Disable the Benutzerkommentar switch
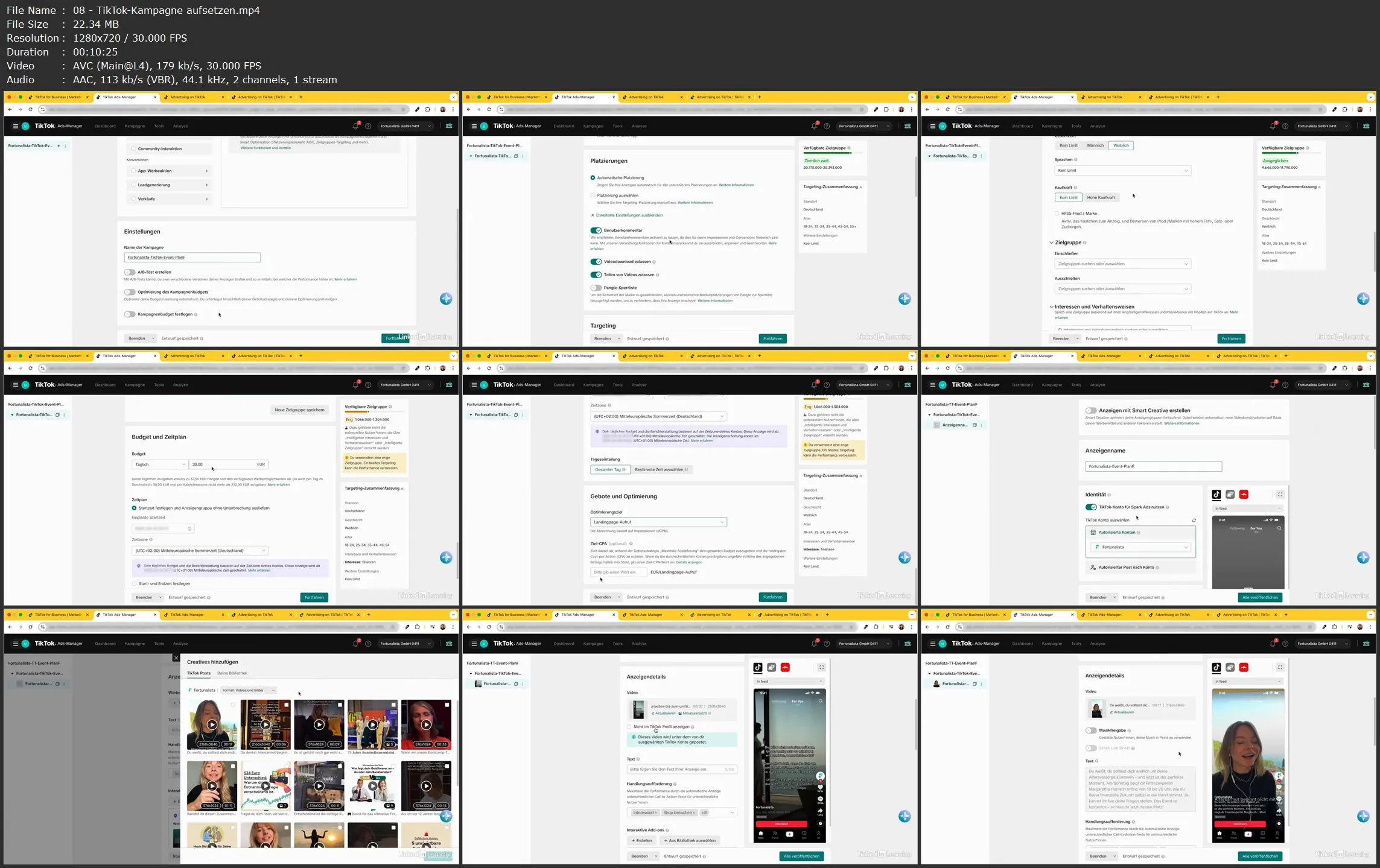This screenshot has width=1380, height=868. 596,230
